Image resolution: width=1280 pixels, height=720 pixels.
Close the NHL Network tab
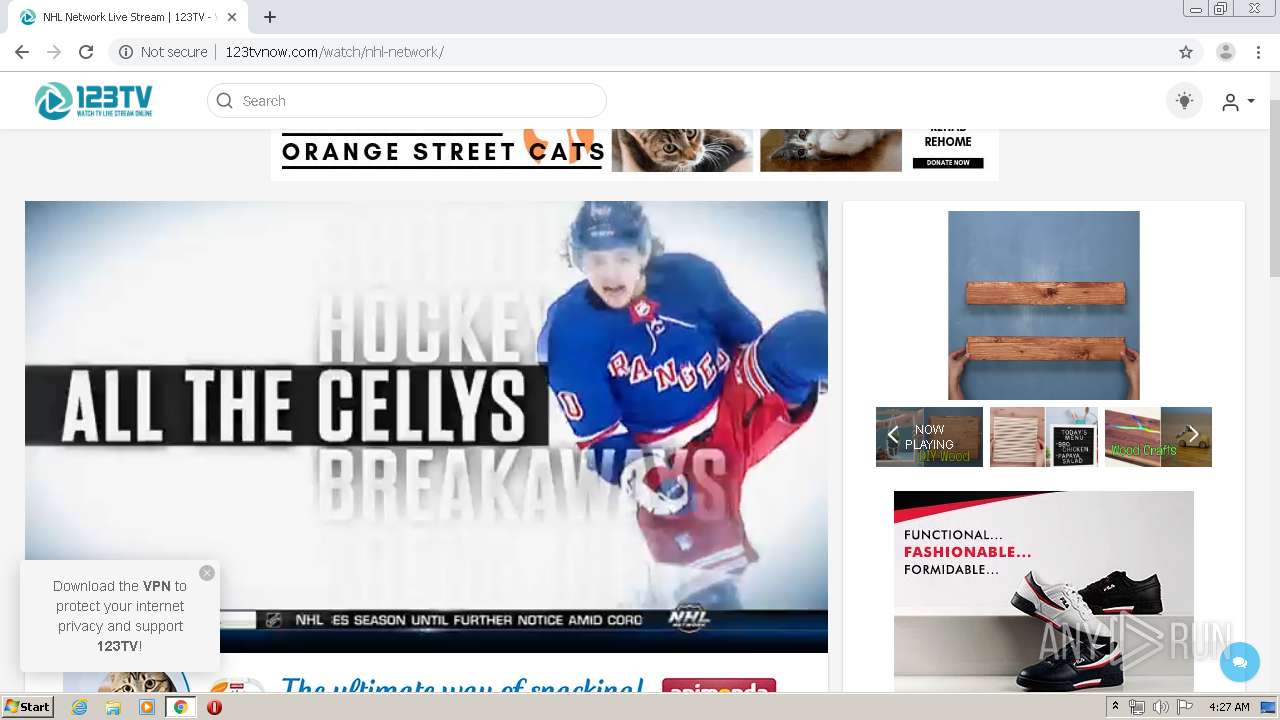tap(233, 17)
